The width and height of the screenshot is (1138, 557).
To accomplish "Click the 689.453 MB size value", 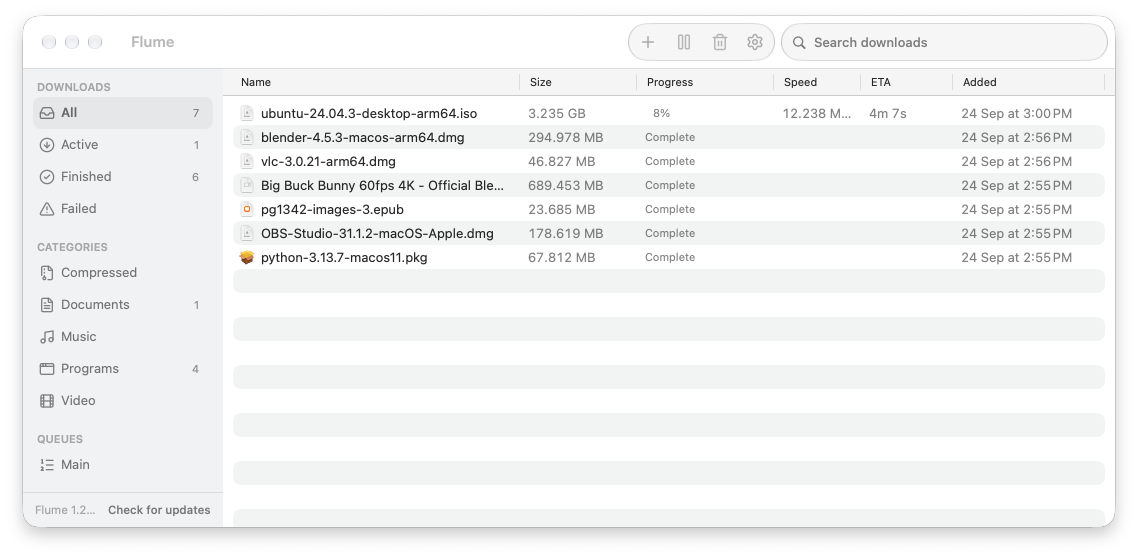I will pos(565,185).
